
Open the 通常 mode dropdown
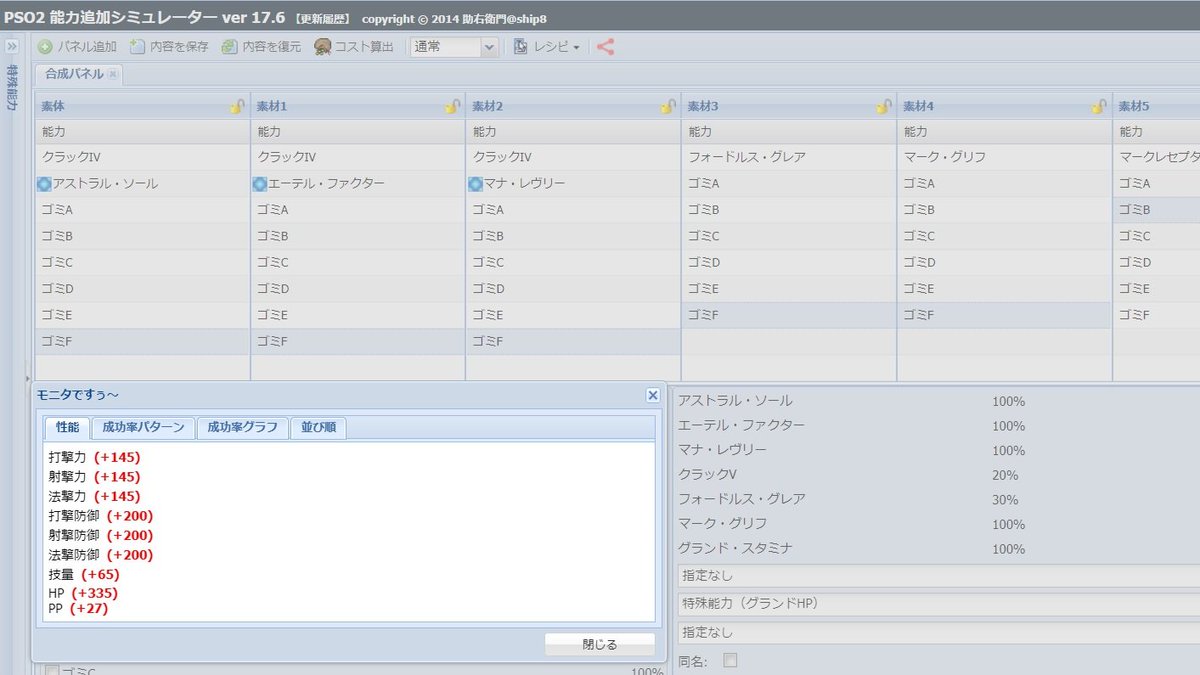(x=489, y=47)
